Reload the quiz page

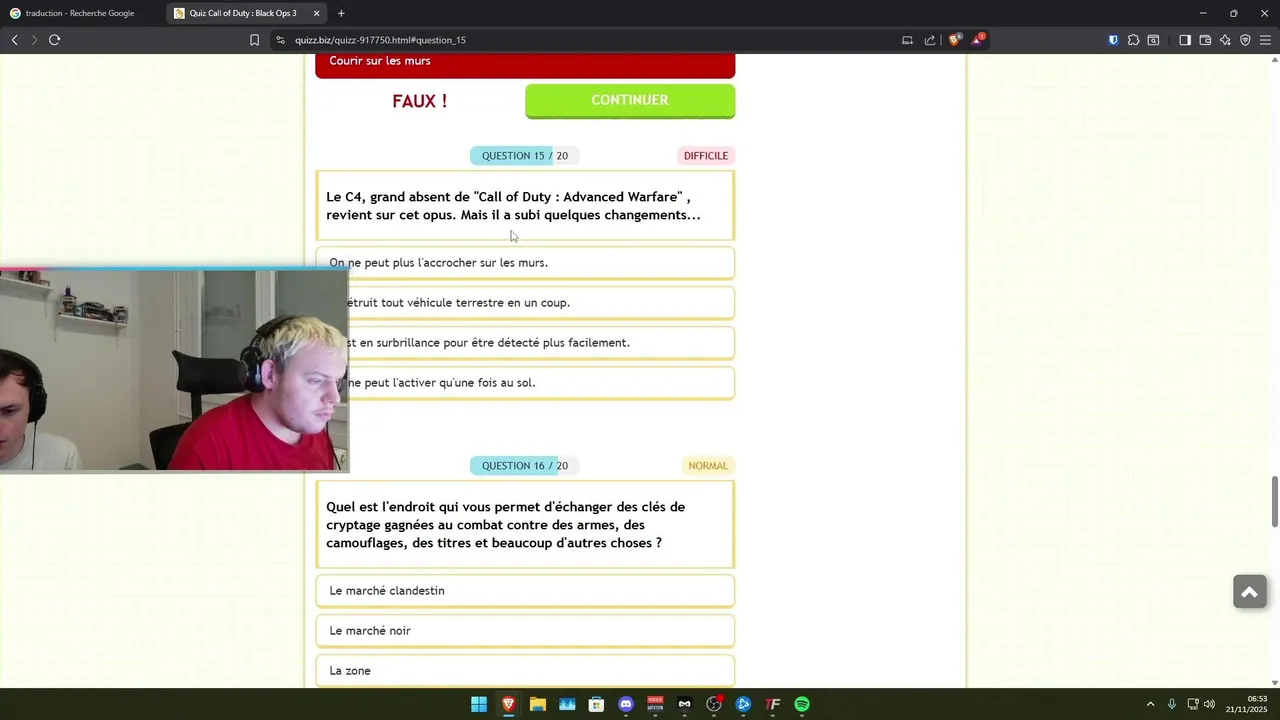[x=54, y=40]
